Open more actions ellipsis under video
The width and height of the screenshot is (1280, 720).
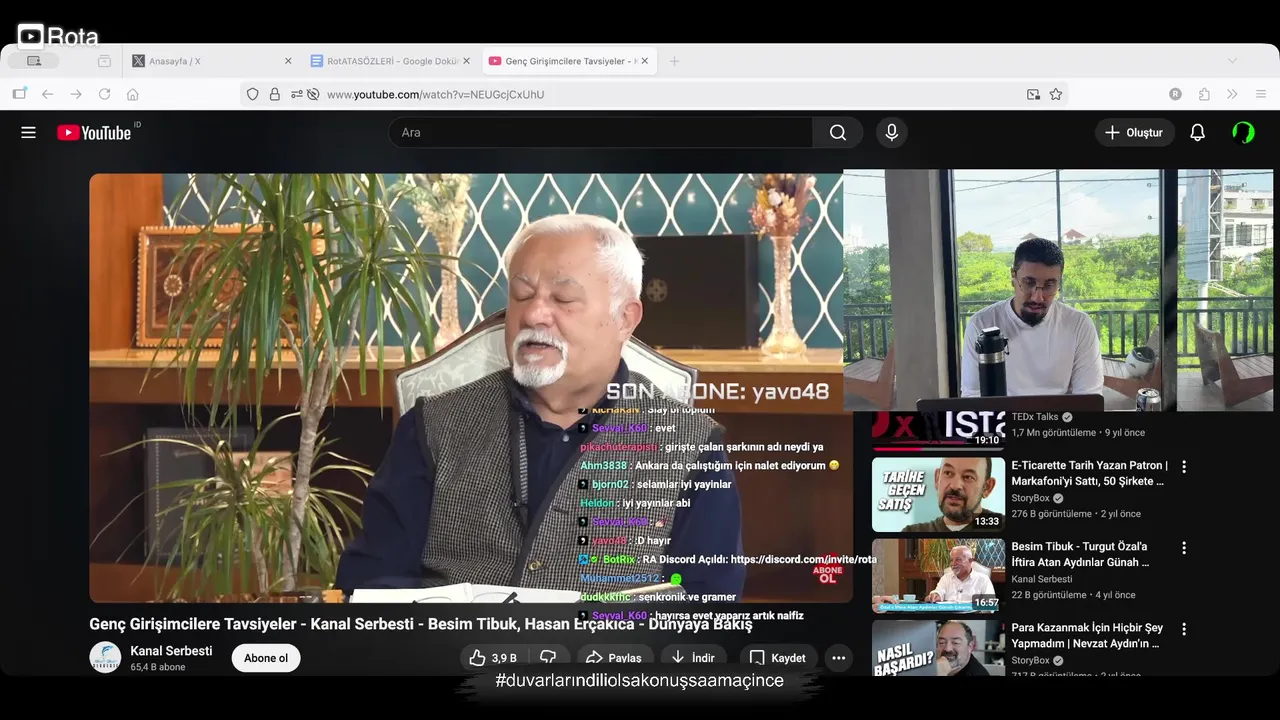pos(838,658)
